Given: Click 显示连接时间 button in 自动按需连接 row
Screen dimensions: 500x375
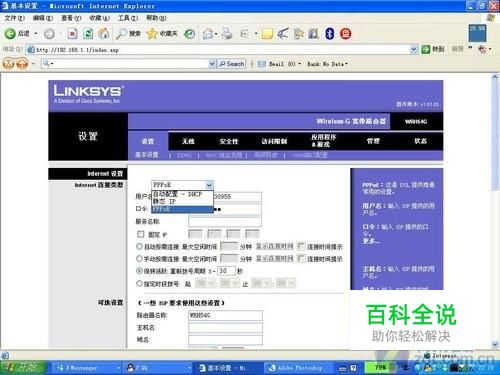Looking at the screenshot, I should point(275,246).
